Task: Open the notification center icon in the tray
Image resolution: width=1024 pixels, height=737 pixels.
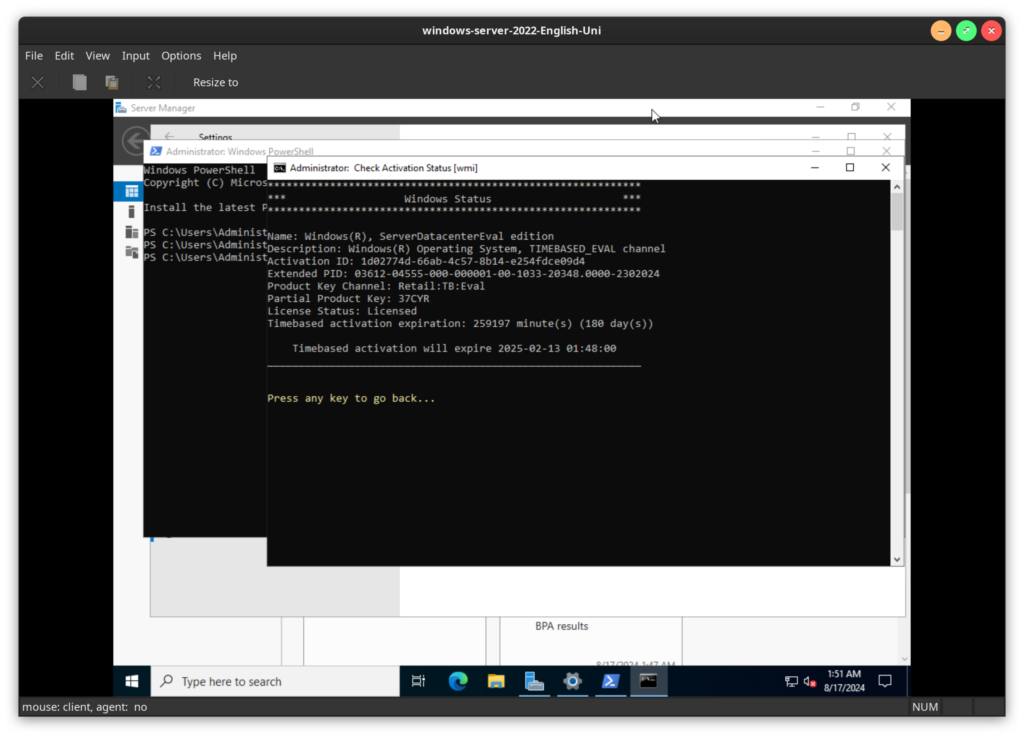Action: pos(885,682)
